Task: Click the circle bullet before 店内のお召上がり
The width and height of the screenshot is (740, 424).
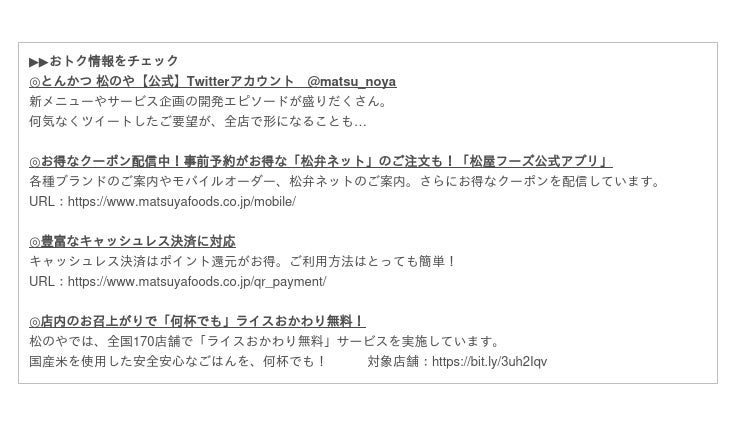Action: click(35, 322)
